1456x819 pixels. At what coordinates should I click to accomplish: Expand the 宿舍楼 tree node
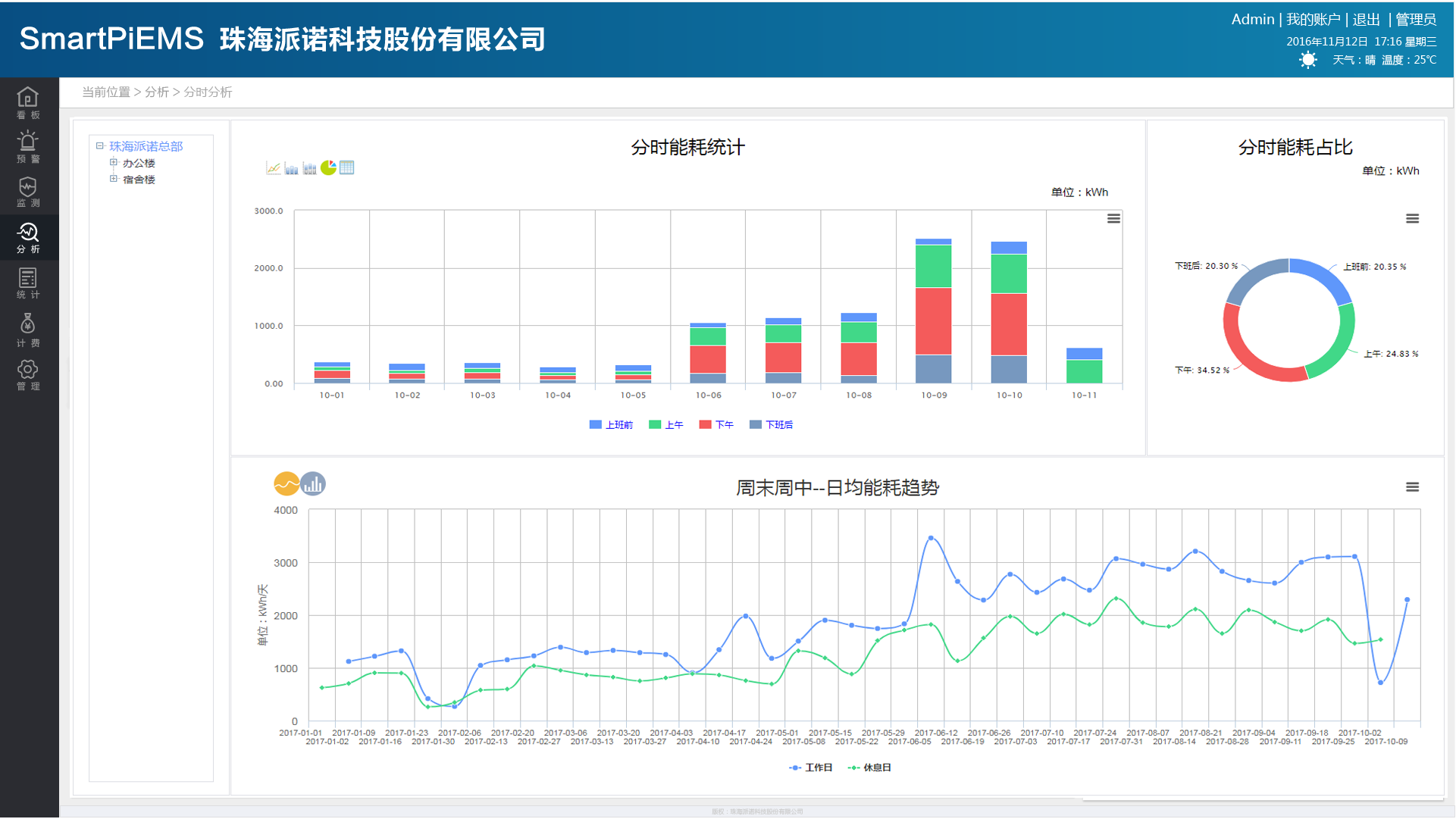pyautogui.click(x=114, y=180)
